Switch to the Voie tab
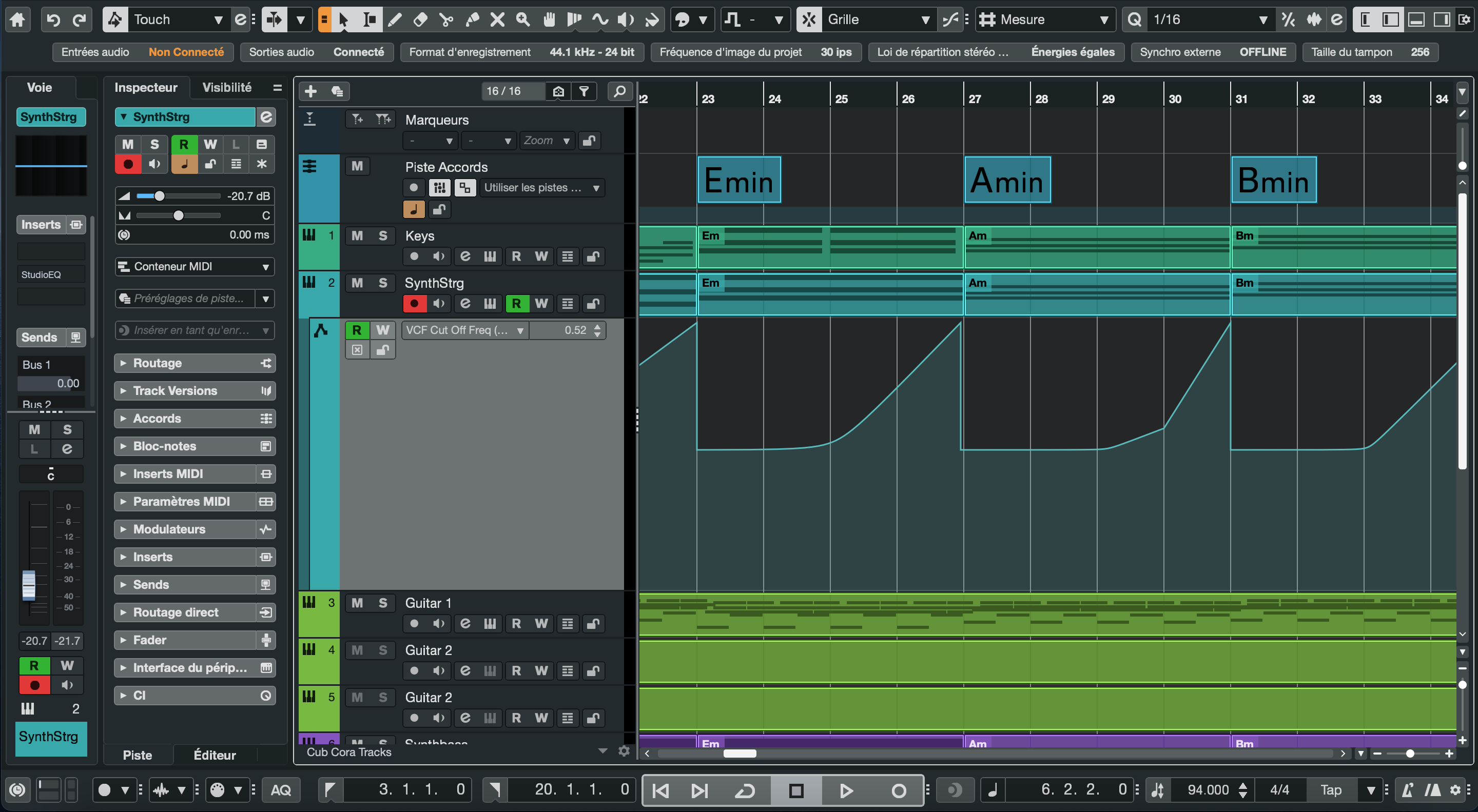 [x=40, y=87]
